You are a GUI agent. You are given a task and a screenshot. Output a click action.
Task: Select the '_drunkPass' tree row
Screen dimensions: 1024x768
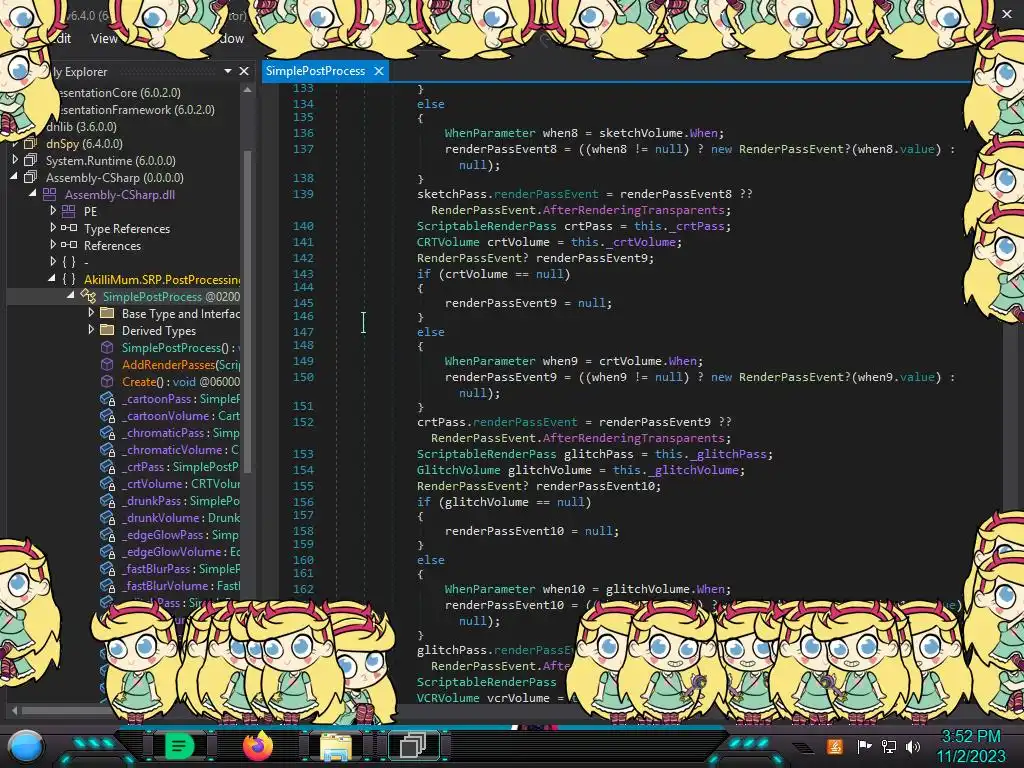(x=170, y=501)
